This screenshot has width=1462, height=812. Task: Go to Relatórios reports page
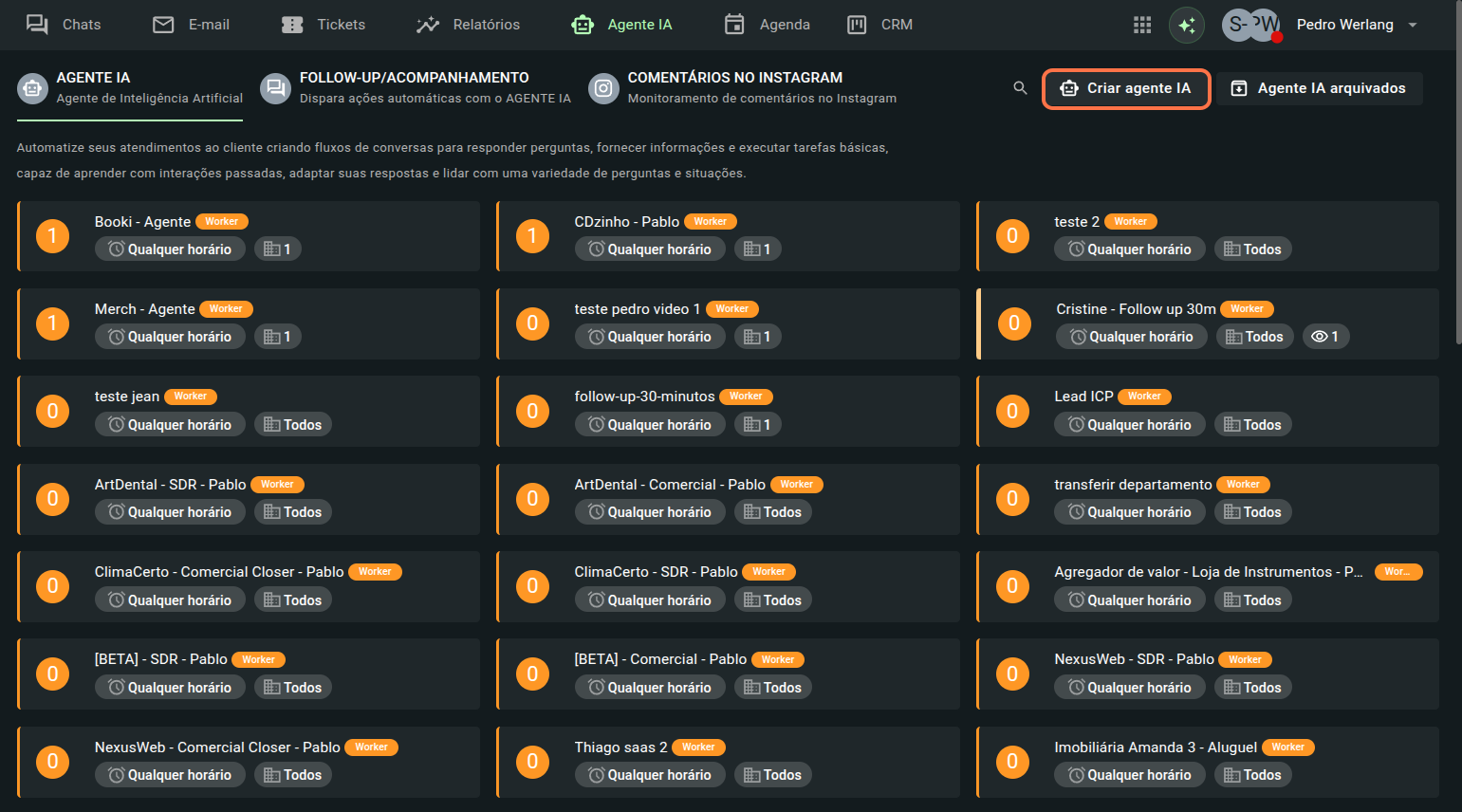click(468, 25)
